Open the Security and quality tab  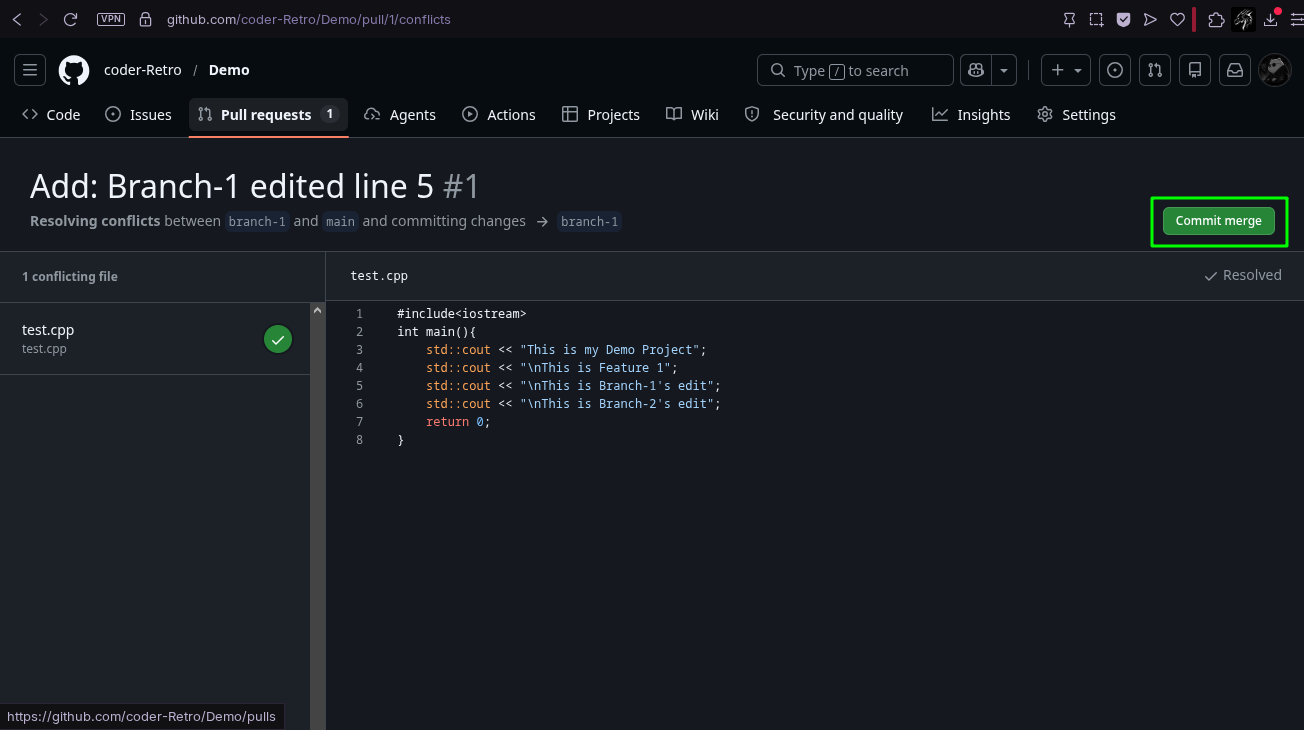pos(824,115)
